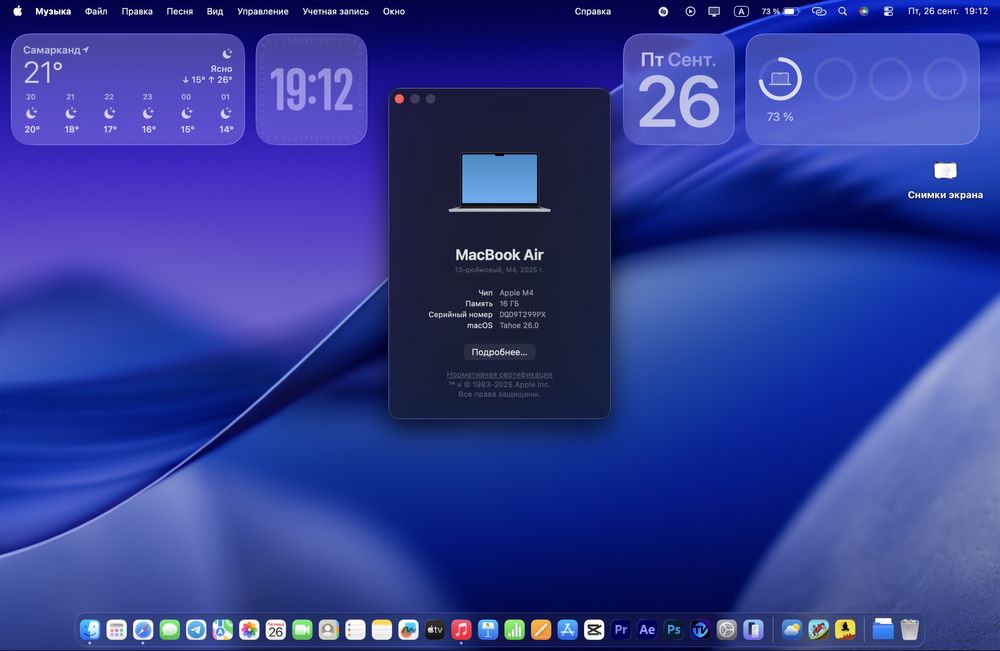
Task: Click the keyboard input source indicator
Action: point(741,11)
